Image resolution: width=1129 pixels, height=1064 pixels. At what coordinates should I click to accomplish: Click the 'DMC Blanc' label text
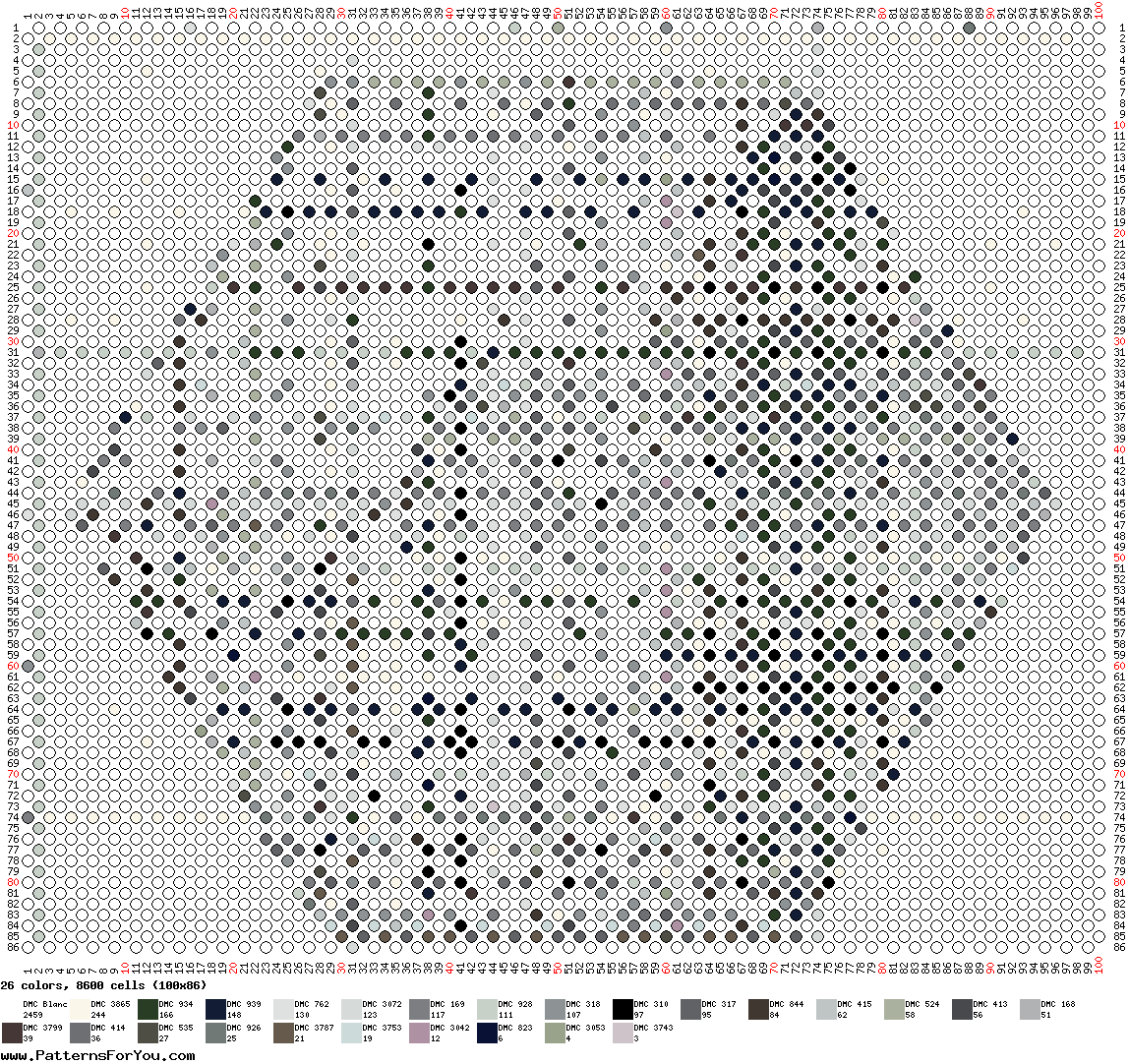coord(44,1004)
